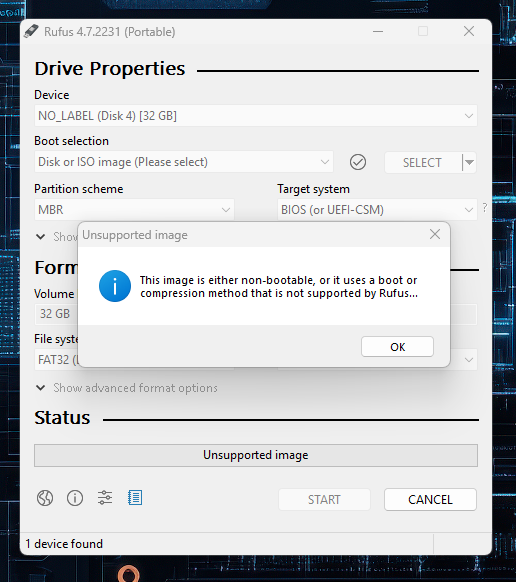Click the 'Partition scheme' label
The height and width of the screenshot is (582, 516).
click(79, 189)
